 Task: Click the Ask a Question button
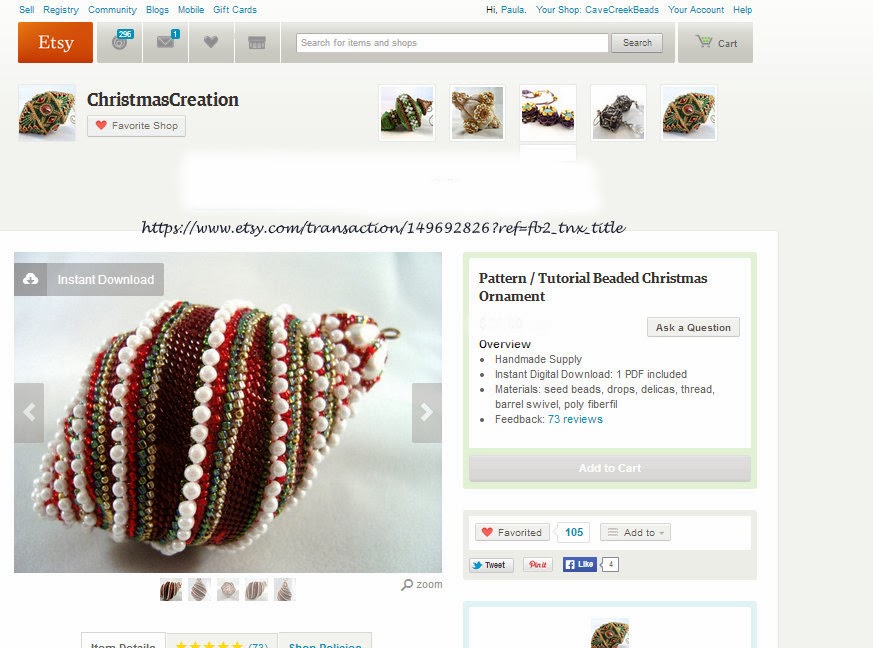pyautogui.click(x=693, y=327)
